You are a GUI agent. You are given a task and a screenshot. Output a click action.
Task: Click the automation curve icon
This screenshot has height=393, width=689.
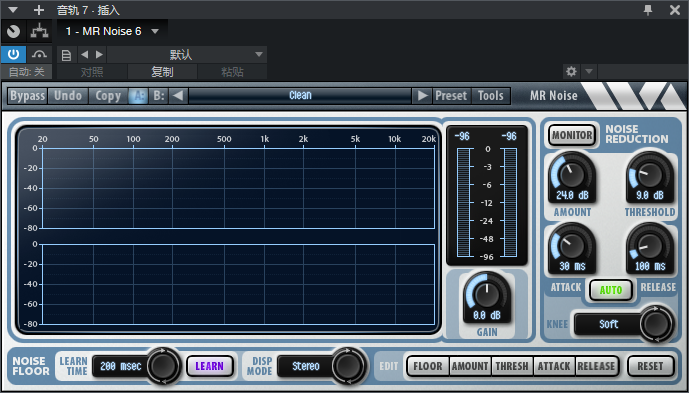pos(40,55)
